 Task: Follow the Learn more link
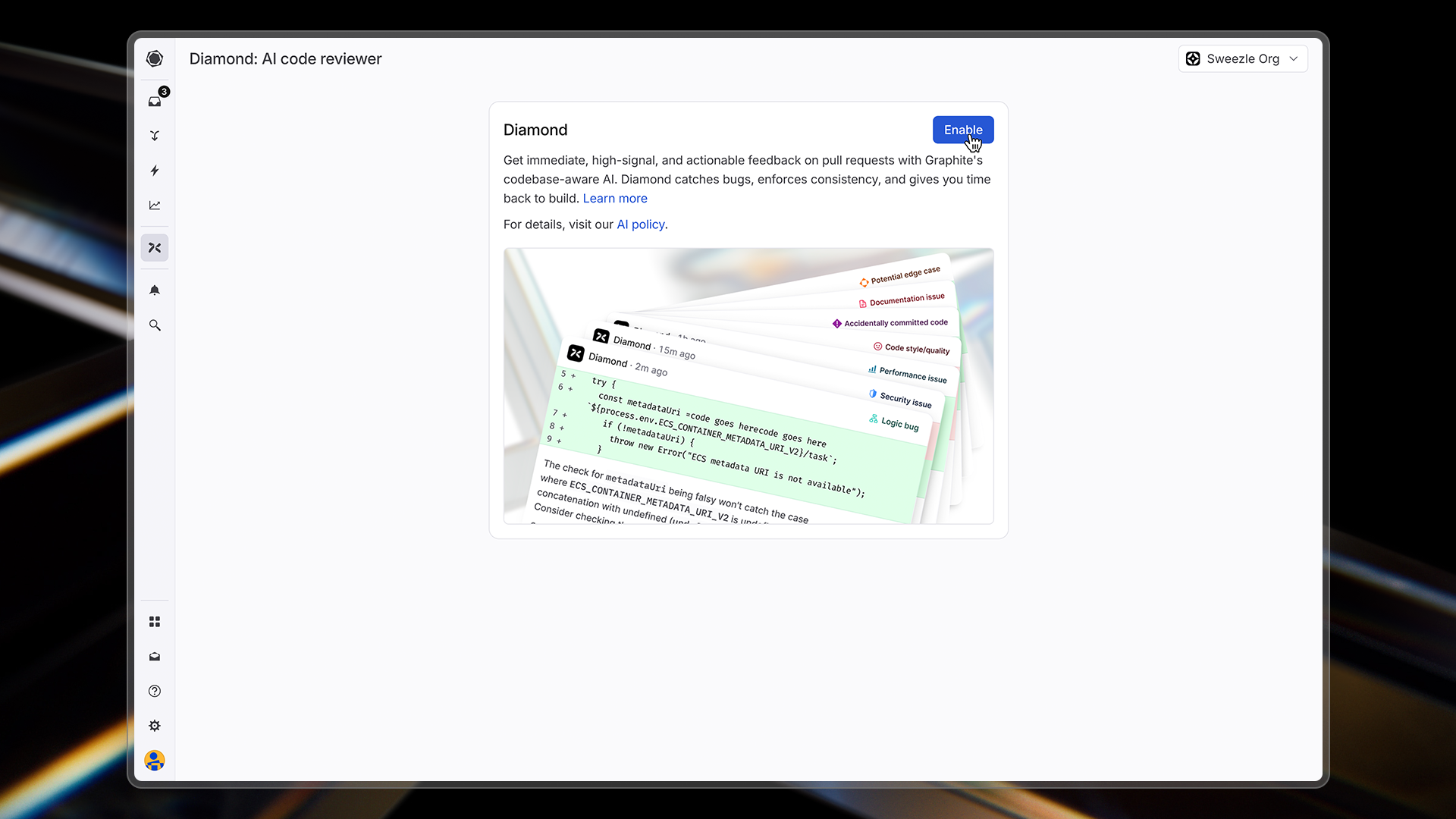(x=614, y=198)
